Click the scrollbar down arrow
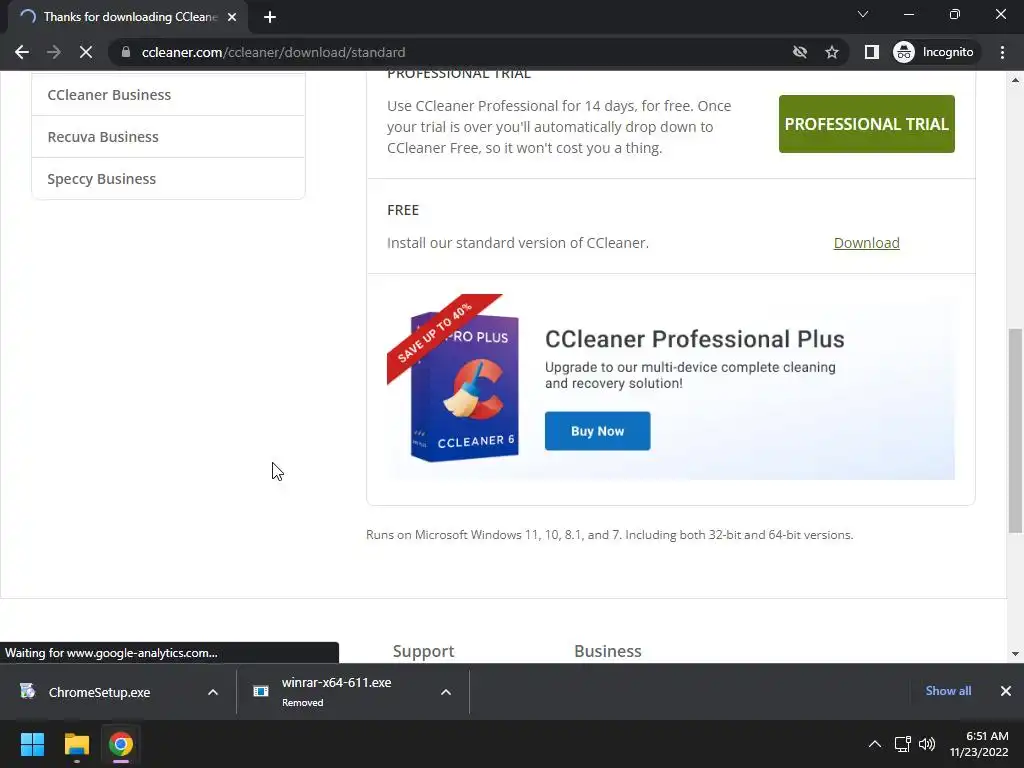The height and width of the screenshot is (768, 1024). click(x=1015, y=654)
